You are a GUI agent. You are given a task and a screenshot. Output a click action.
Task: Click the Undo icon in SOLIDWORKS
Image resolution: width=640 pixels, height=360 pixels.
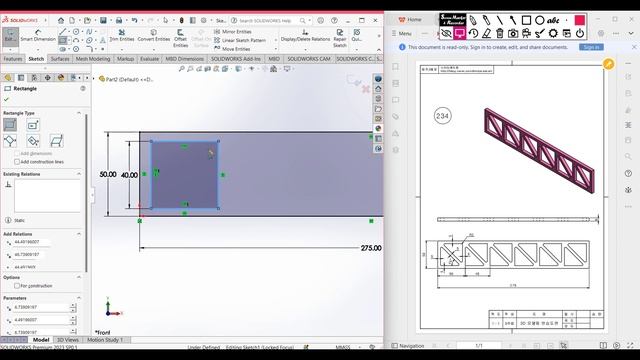pos(134,20)
